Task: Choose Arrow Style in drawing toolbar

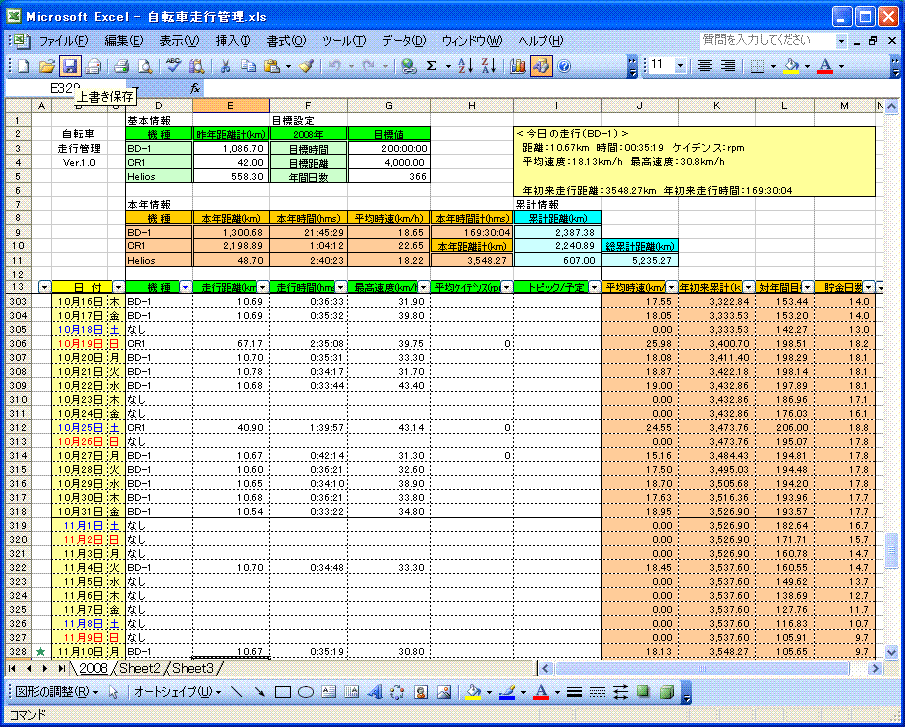Action: [620, 692]
